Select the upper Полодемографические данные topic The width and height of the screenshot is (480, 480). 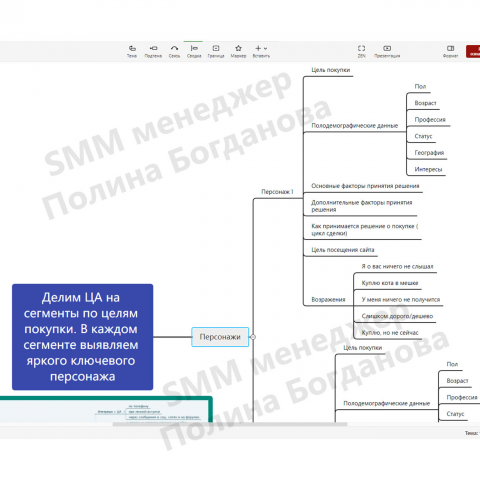click(x=355, y=126)
